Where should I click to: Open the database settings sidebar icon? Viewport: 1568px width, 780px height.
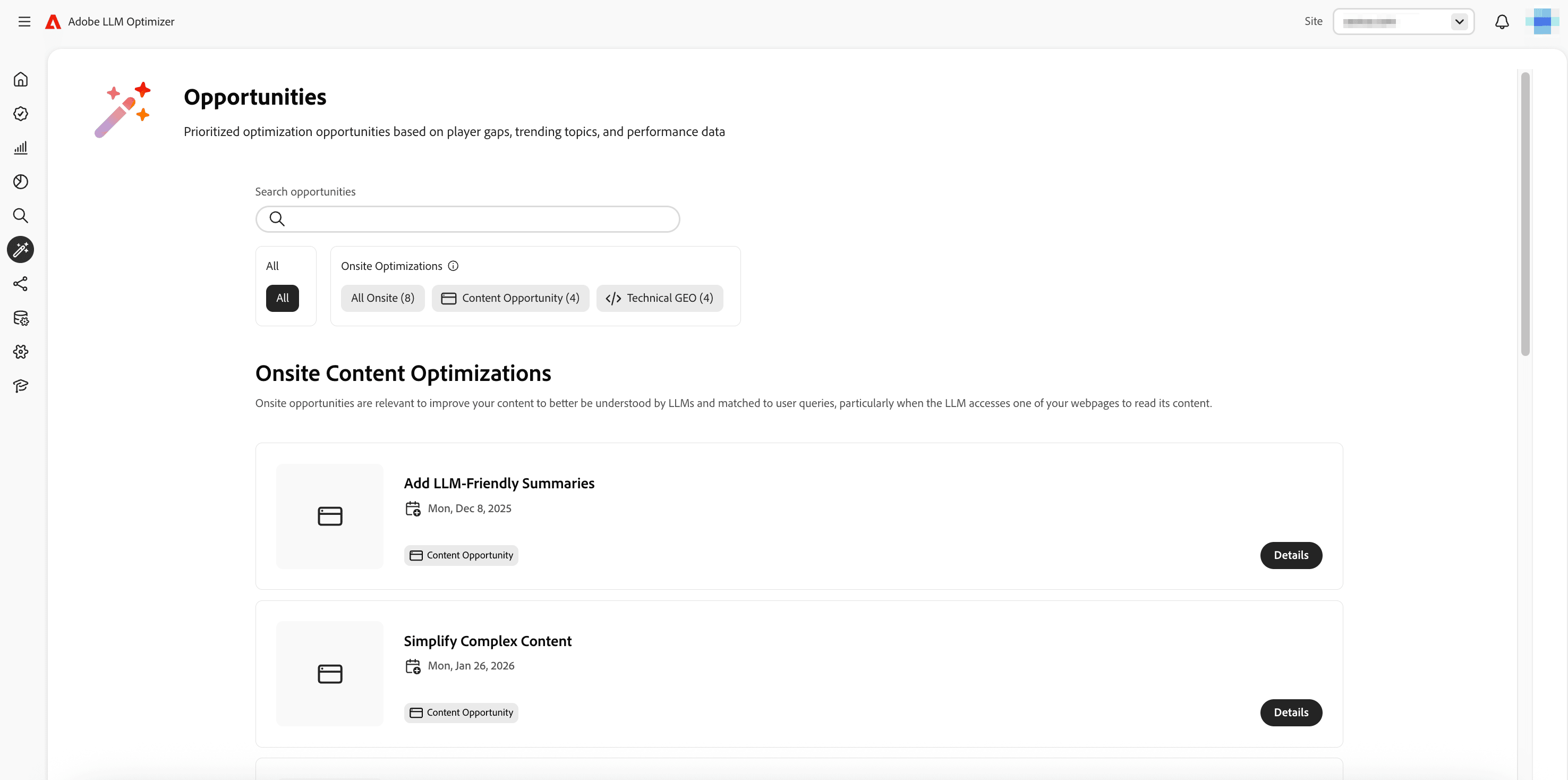(21, 318)
